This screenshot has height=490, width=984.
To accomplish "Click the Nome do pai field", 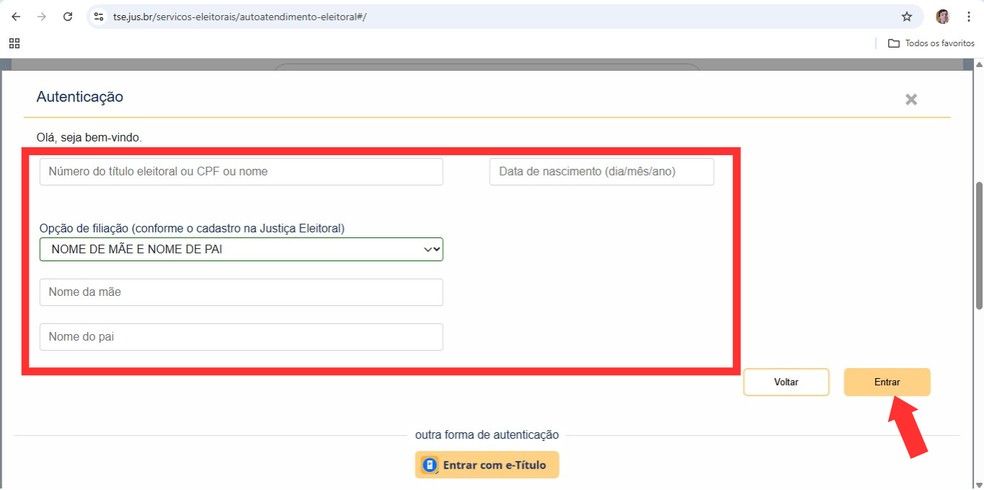I will (x=241, y=337).
